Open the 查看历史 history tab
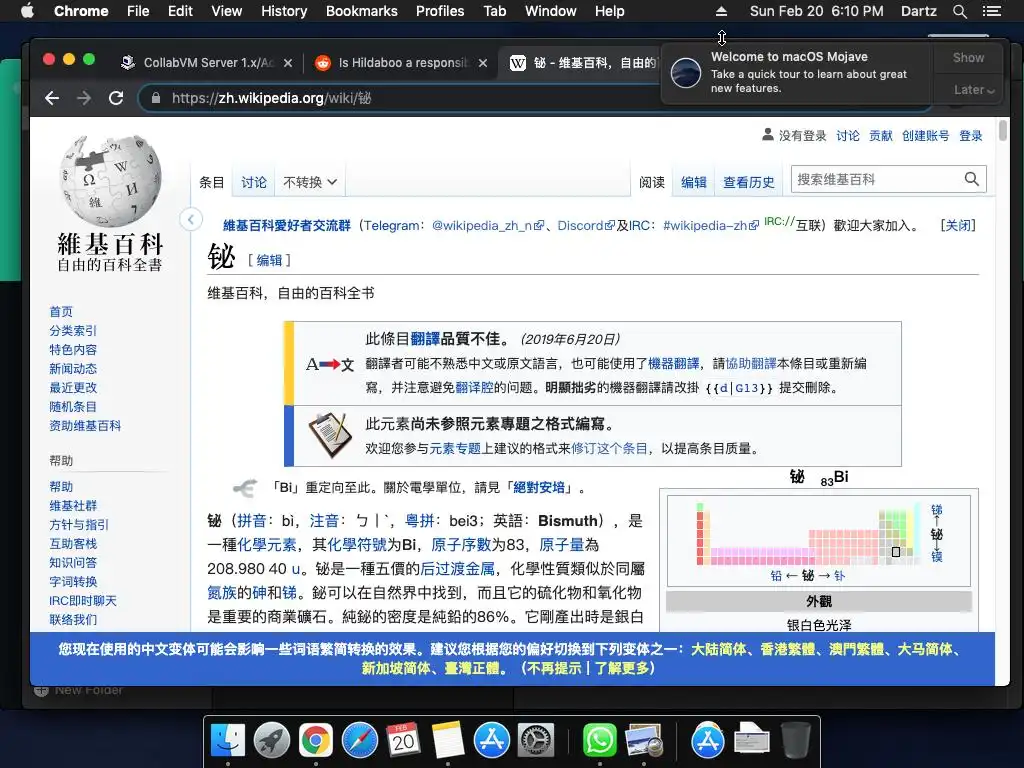This screenshot has width=1024, height=768. click(748, 182)
